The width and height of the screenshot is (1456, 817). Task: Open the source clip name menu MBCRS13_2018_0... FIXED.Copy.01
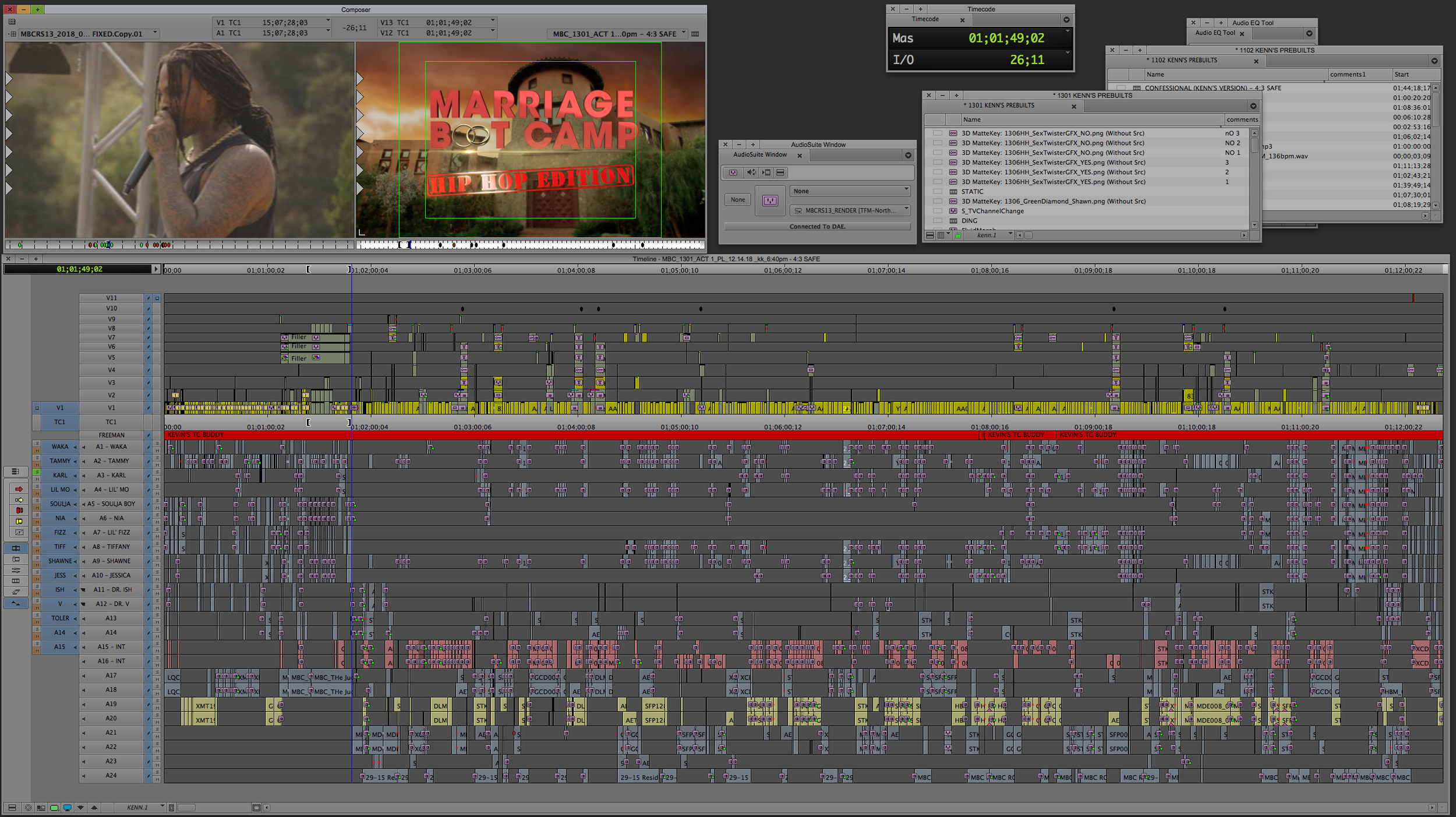pyautogui.click(x=89, y=34)
